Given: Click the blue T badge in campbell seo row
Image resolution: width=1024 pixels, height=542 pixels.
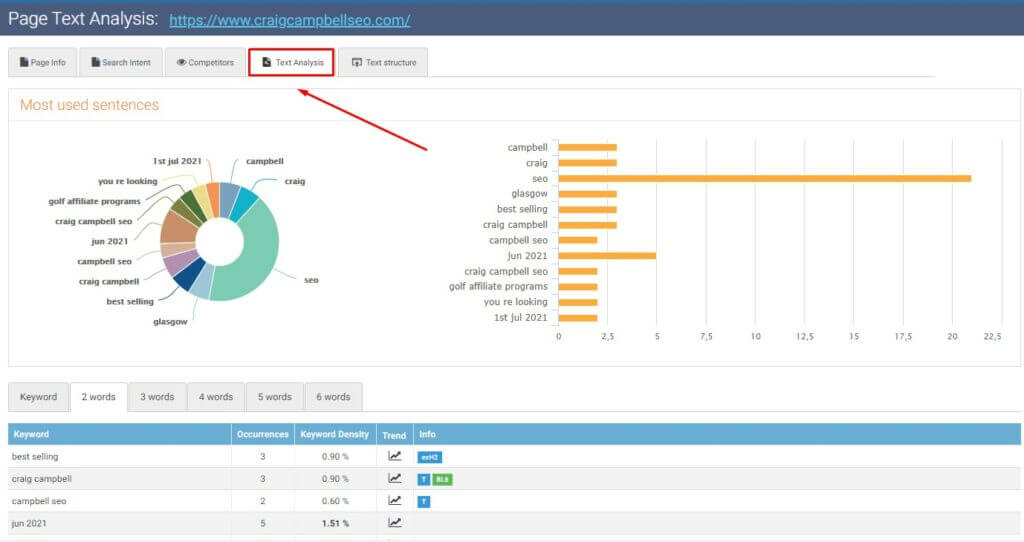Looking at the screenshot, I should click(x=423, y=502).
